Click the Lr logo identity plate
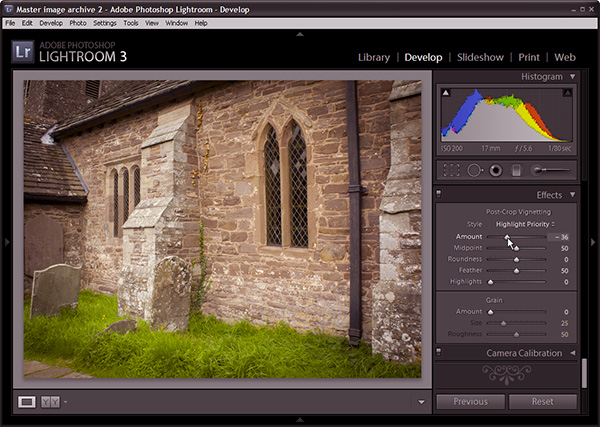600x427 pixels. [23, 53]
